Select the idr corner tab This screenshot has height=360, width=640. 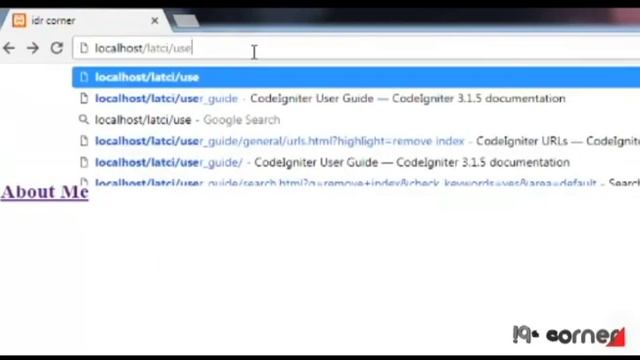pos(86,20)
